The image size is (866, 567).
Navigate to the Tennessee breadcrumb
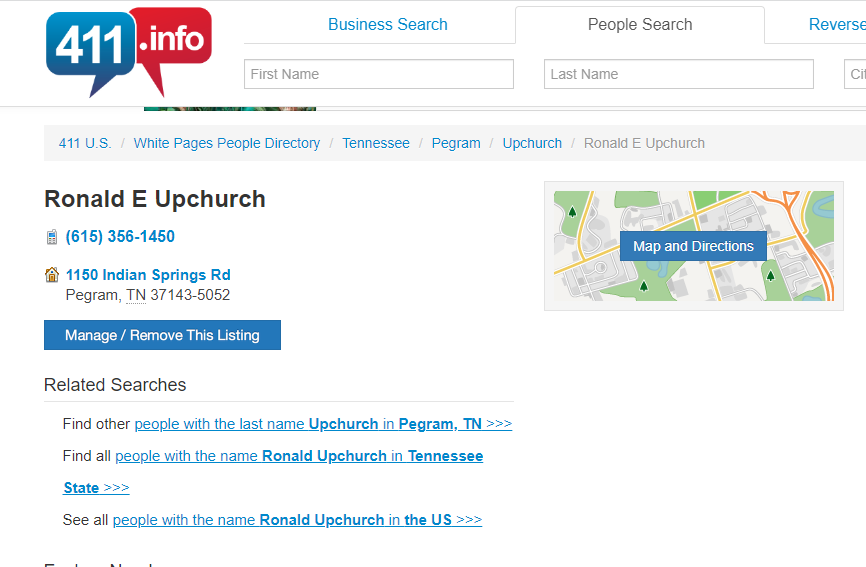pos(376,143)
